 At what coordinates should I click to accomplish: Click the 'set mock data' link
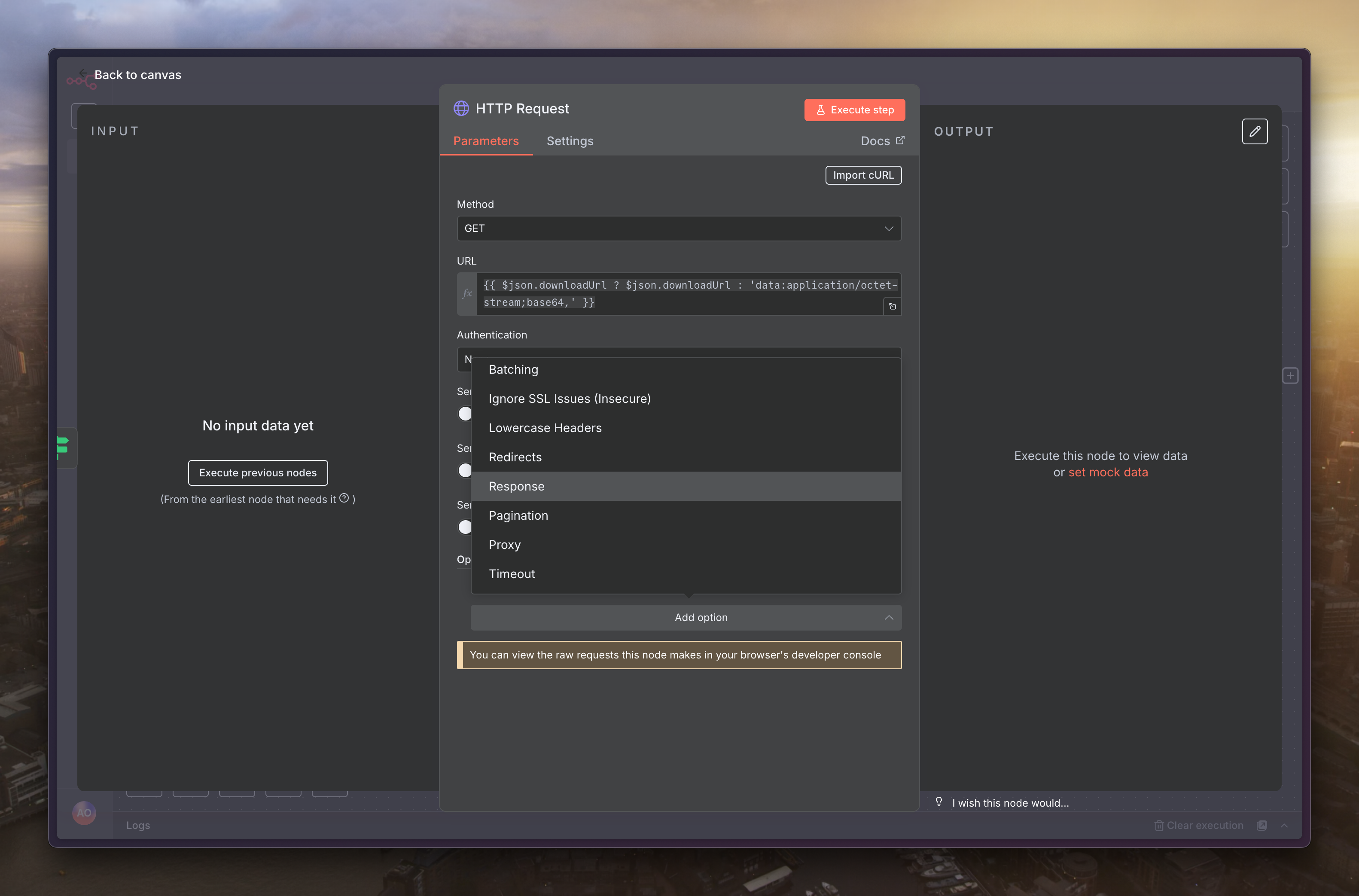(1108, 472)
